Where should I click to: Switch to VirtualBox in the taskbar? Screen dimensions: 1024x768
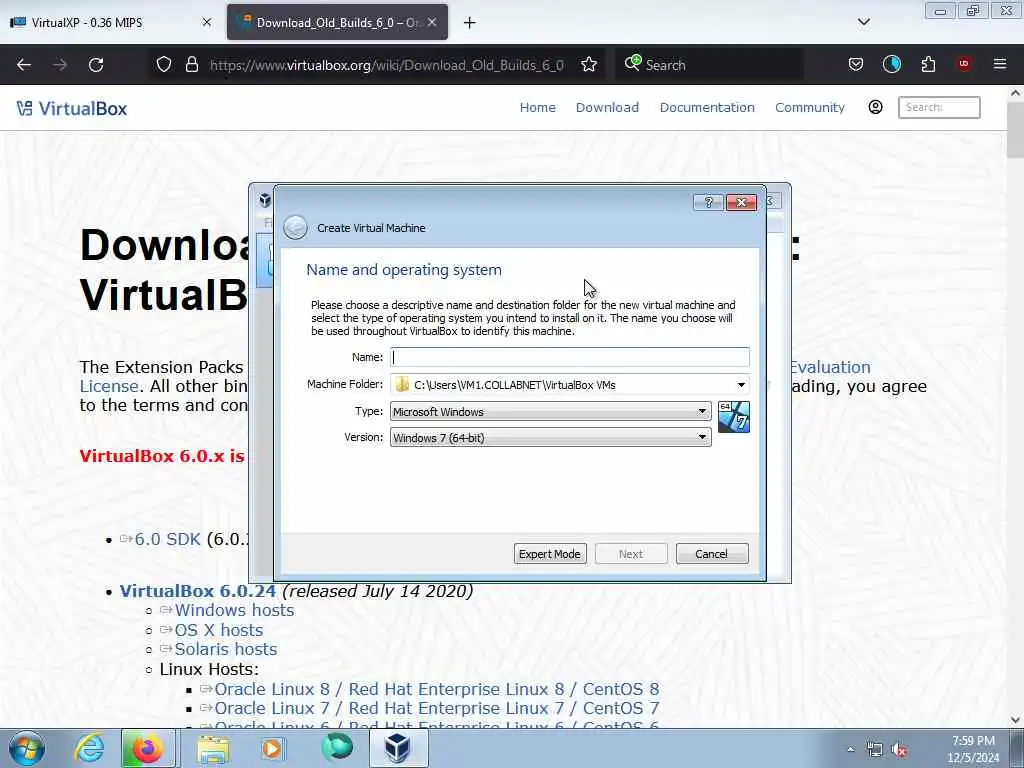pos(398,748)
